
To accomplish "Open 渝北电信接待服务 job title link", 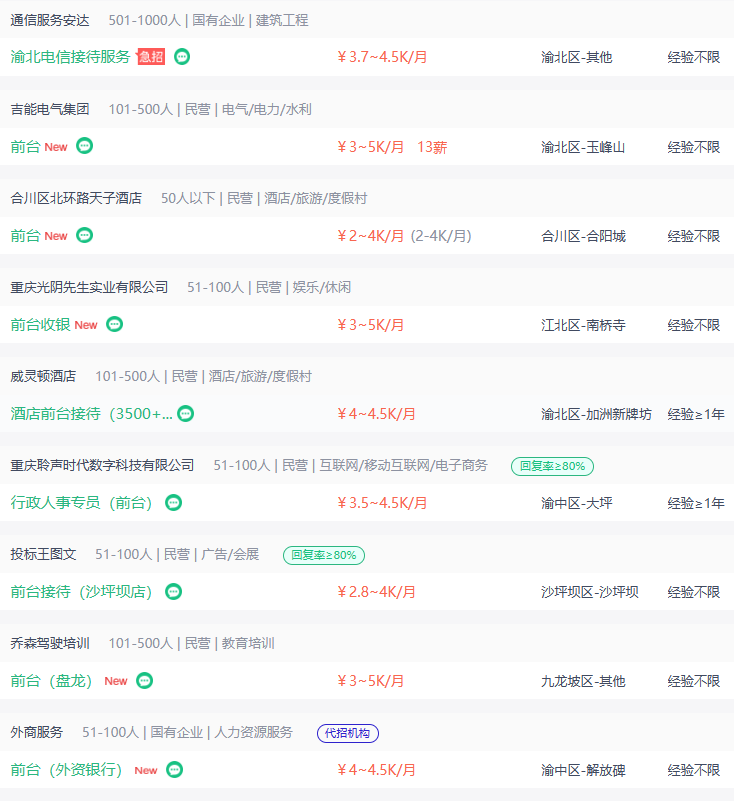I will pos(70,57).
